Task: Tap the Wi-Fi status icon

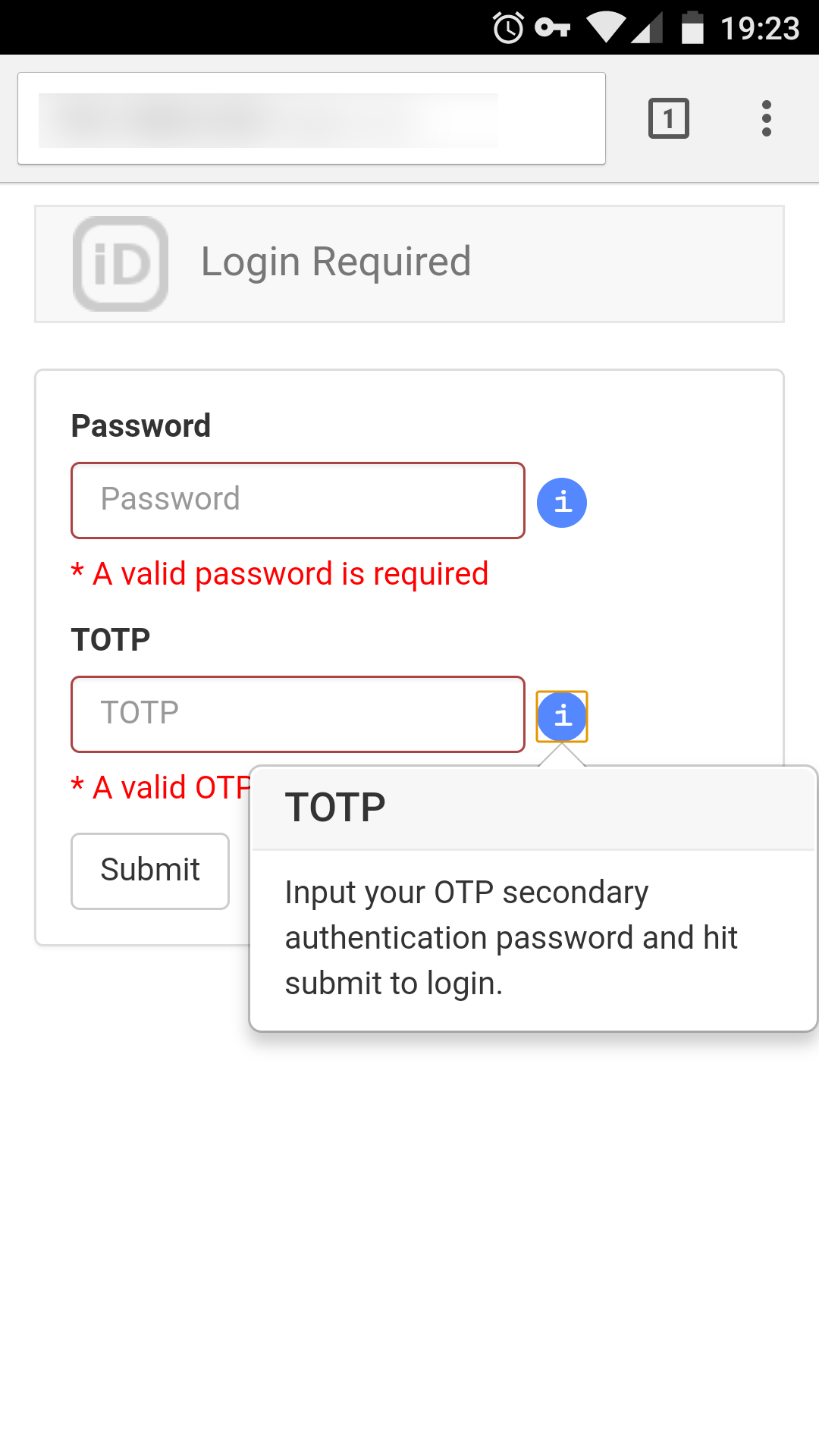Action: (x=605, y=28)
